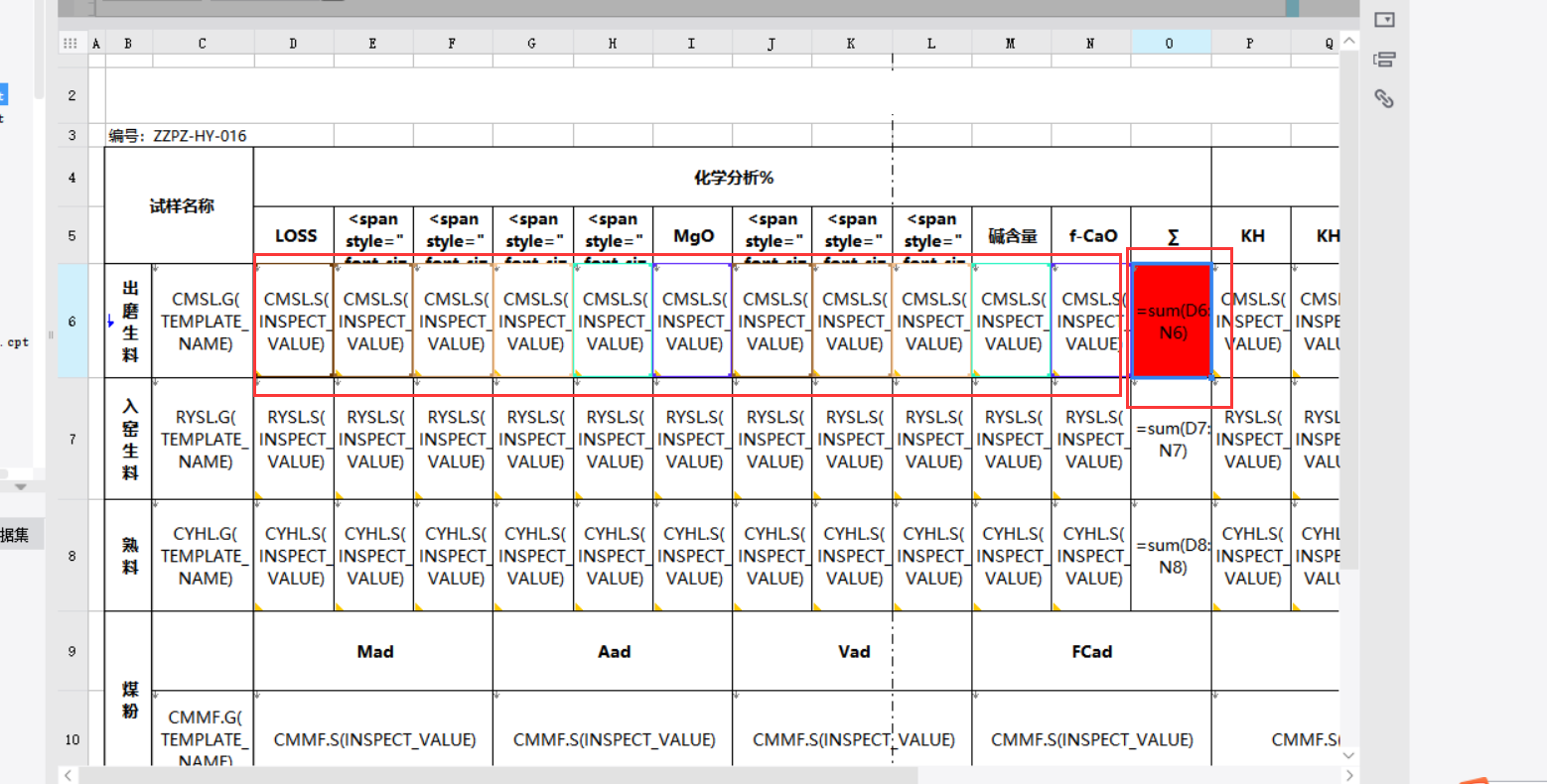Click the 出磨生料 row label cell
The width and height of the screenshot is (1547, 784).
129,321
